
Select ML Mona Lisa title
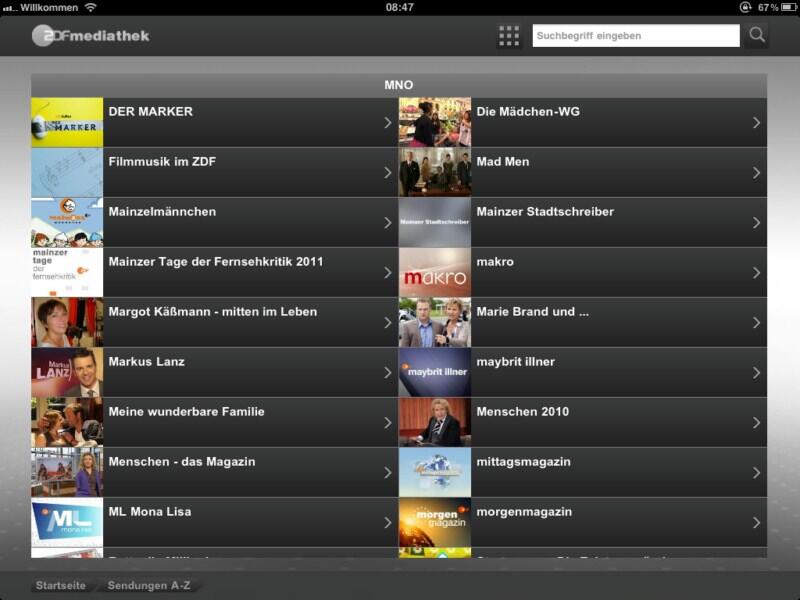click(x=150, y=512)
